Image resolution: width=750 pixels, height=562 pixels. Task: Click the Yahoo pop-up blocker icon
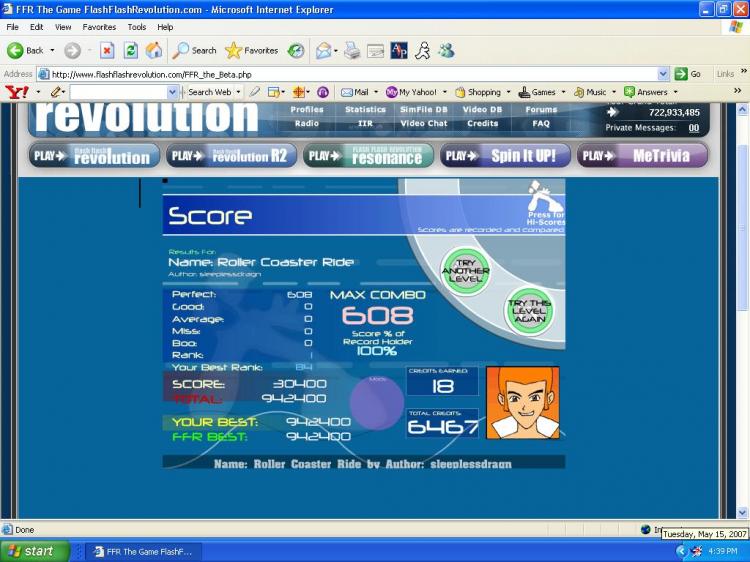click(x=274, y=92)
